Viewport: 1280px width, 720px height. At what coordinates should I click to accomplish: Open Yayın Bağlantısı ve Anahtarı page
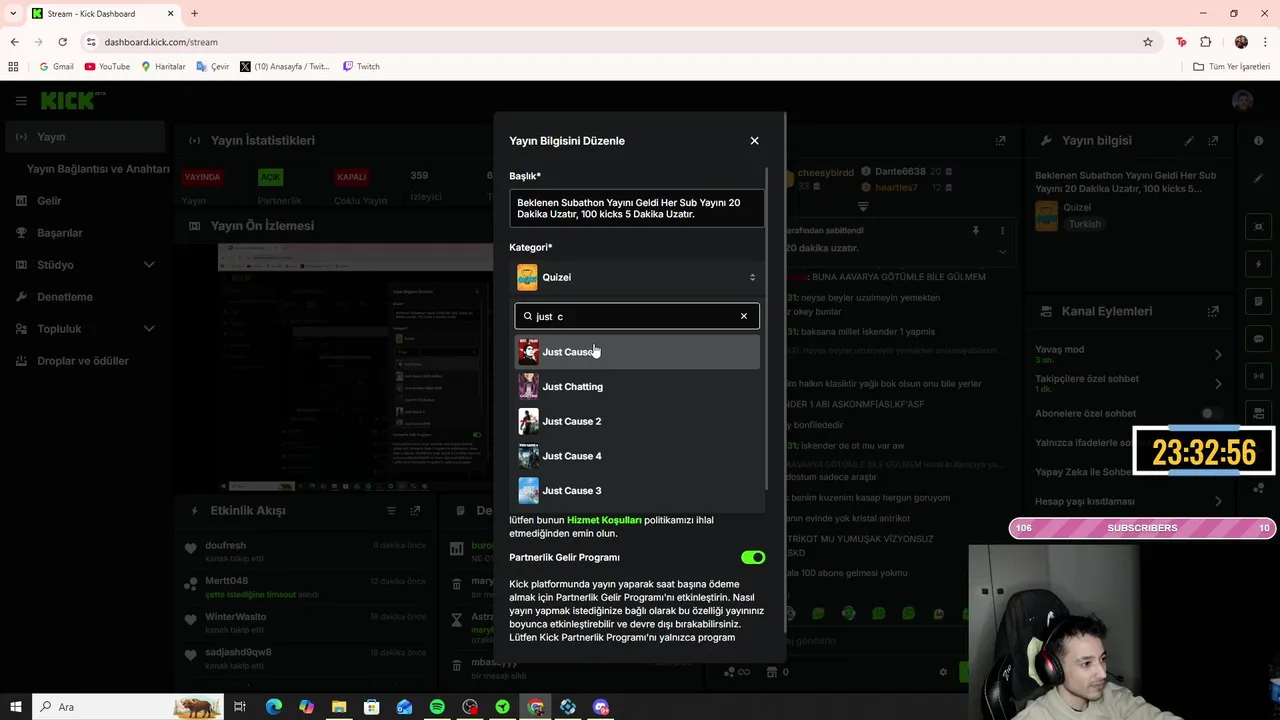click(97, 169)
